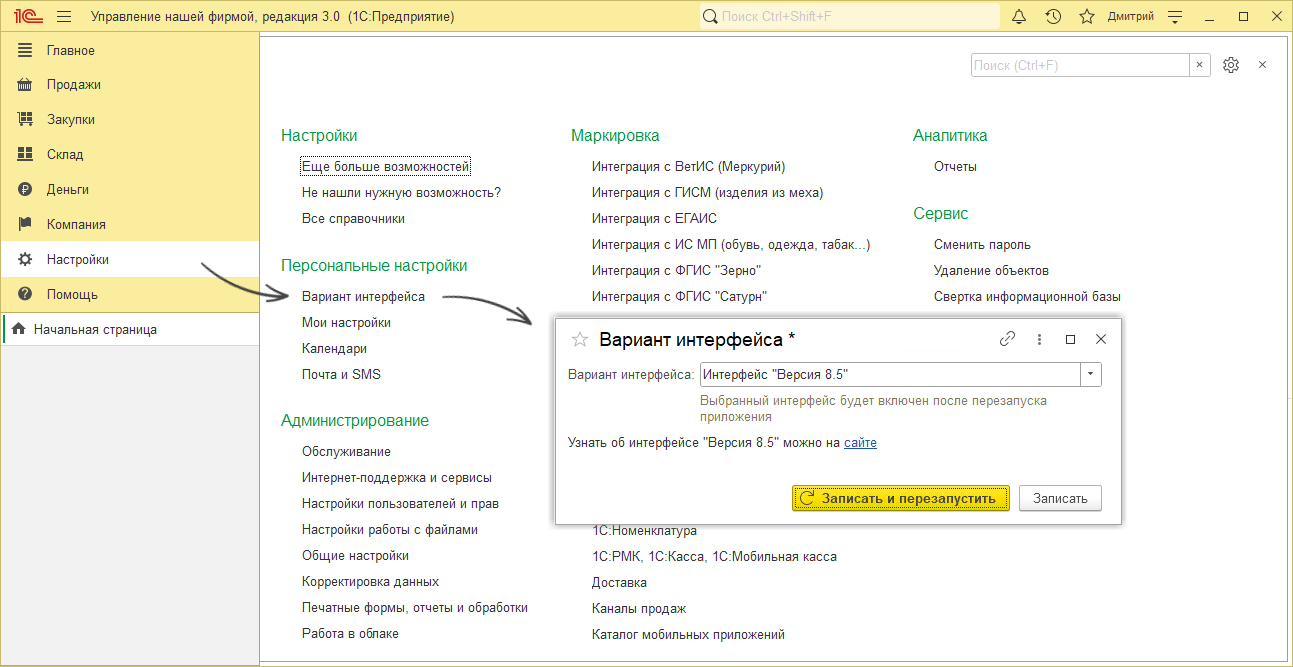The width and height of the screenshot is (1293, 667).
Task: Open Настройки пользователей и прав
Action: coord(400,504)
